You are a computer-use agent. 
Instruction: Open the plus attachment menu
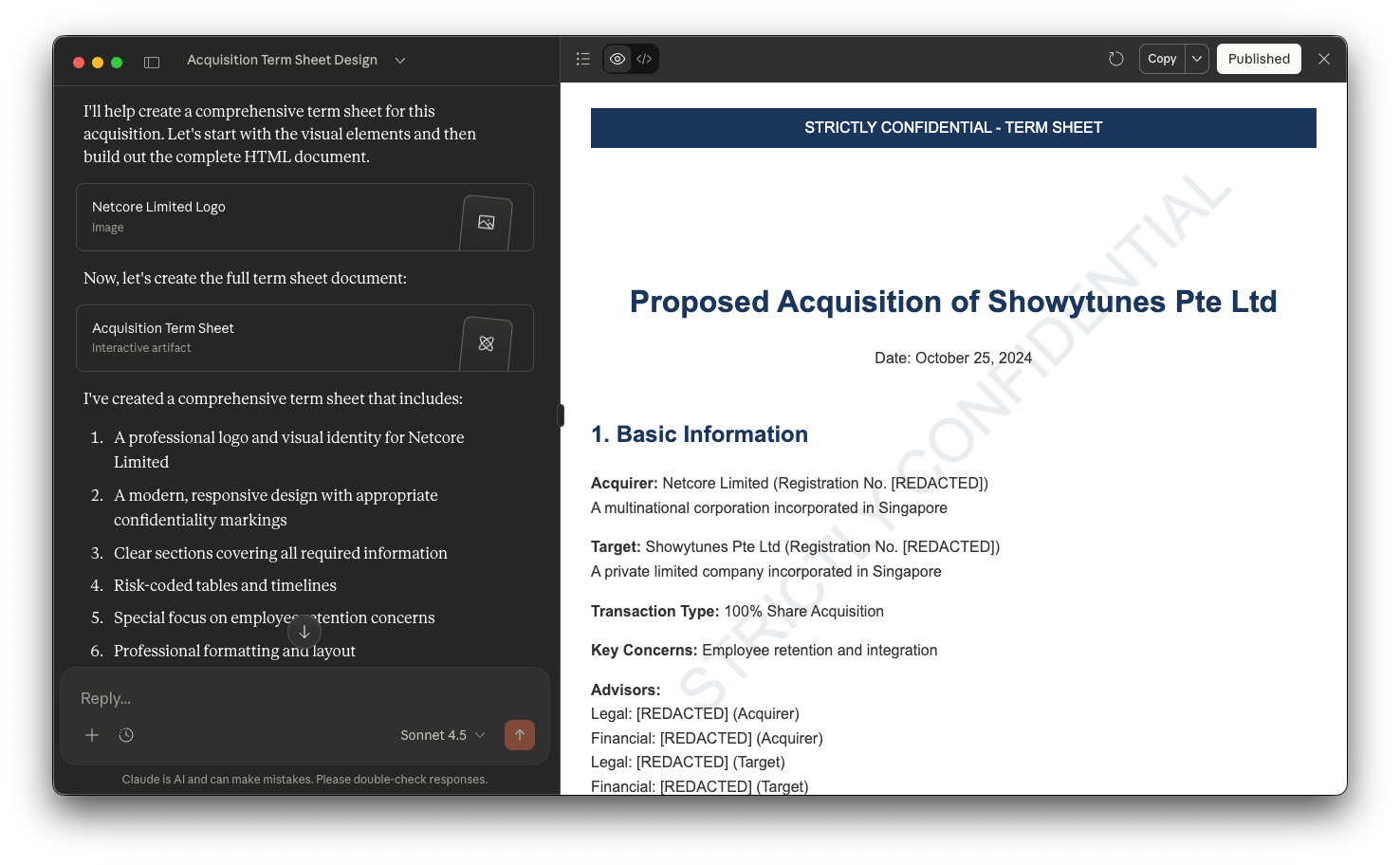92,735
